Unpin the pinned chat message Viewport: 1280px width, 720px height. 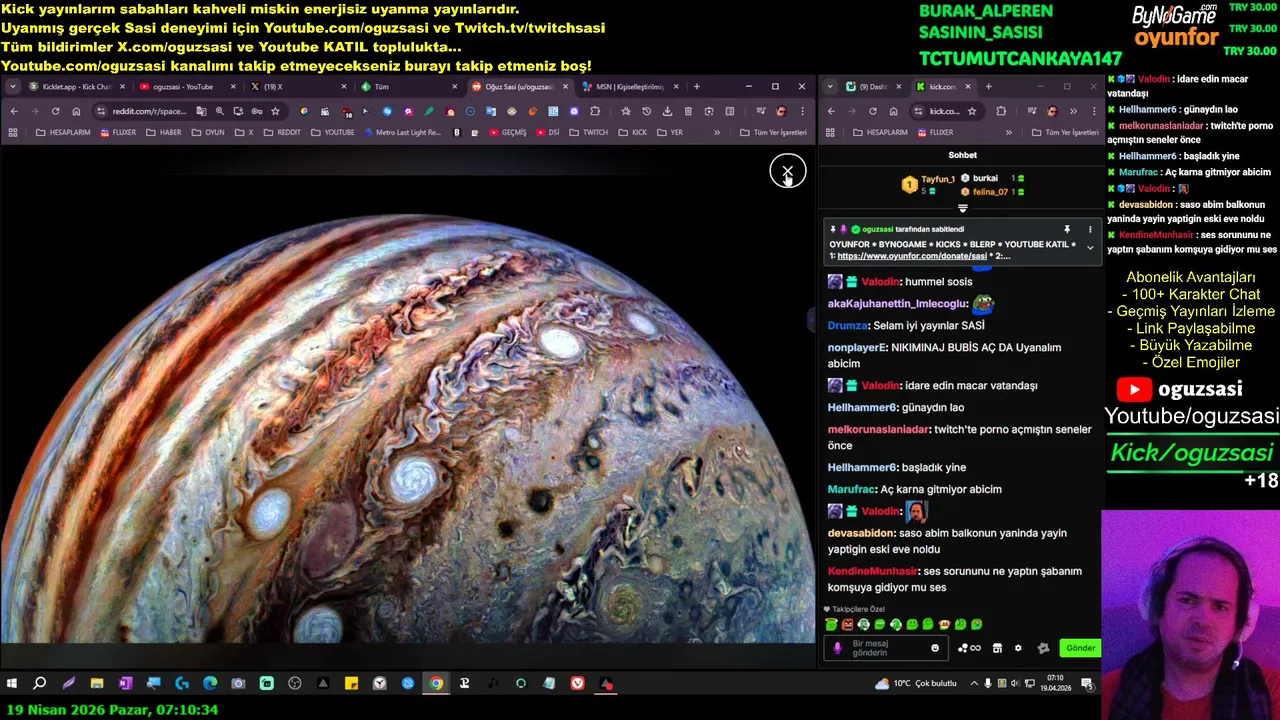point(1067,229)
